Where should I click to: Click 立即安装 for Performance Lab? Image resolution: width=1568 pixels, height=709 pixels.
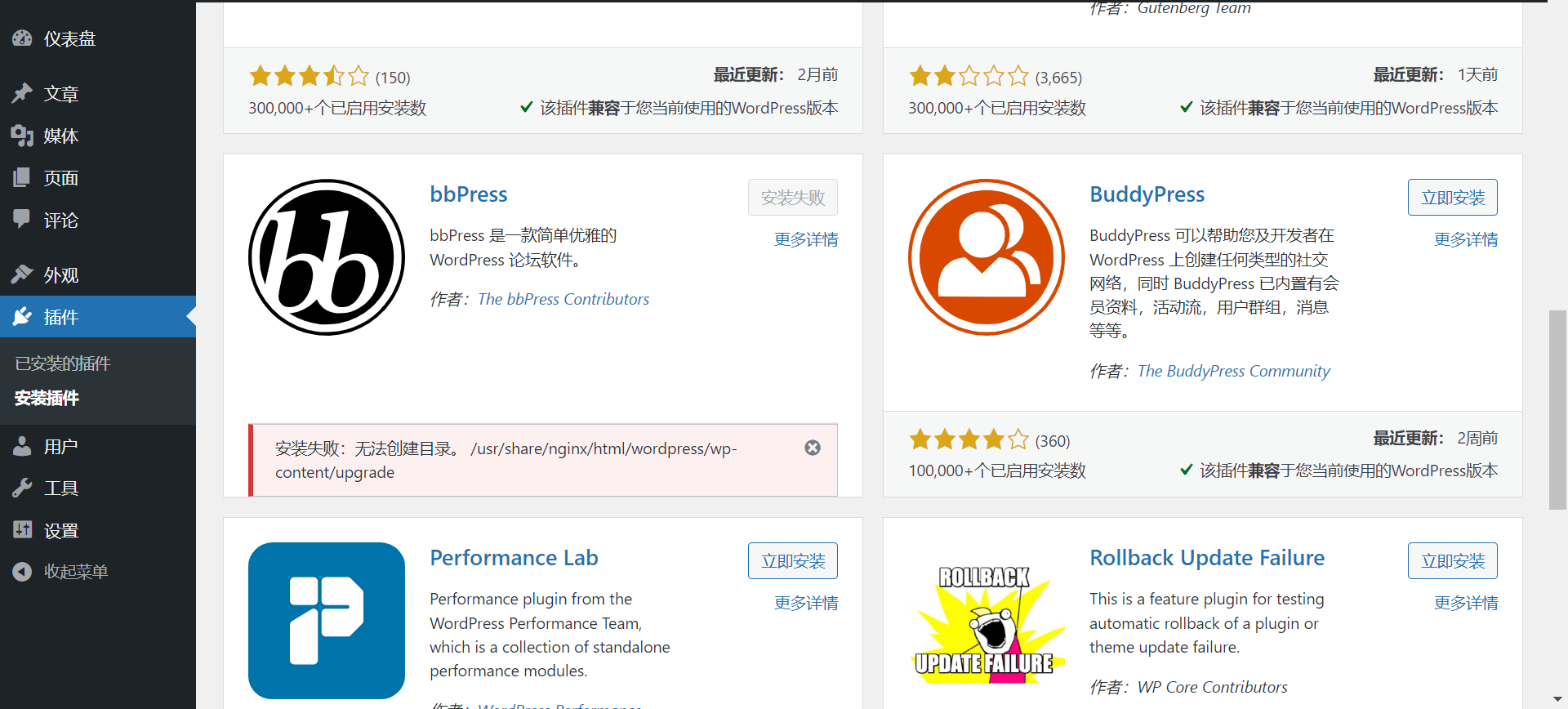click(793, 561)
